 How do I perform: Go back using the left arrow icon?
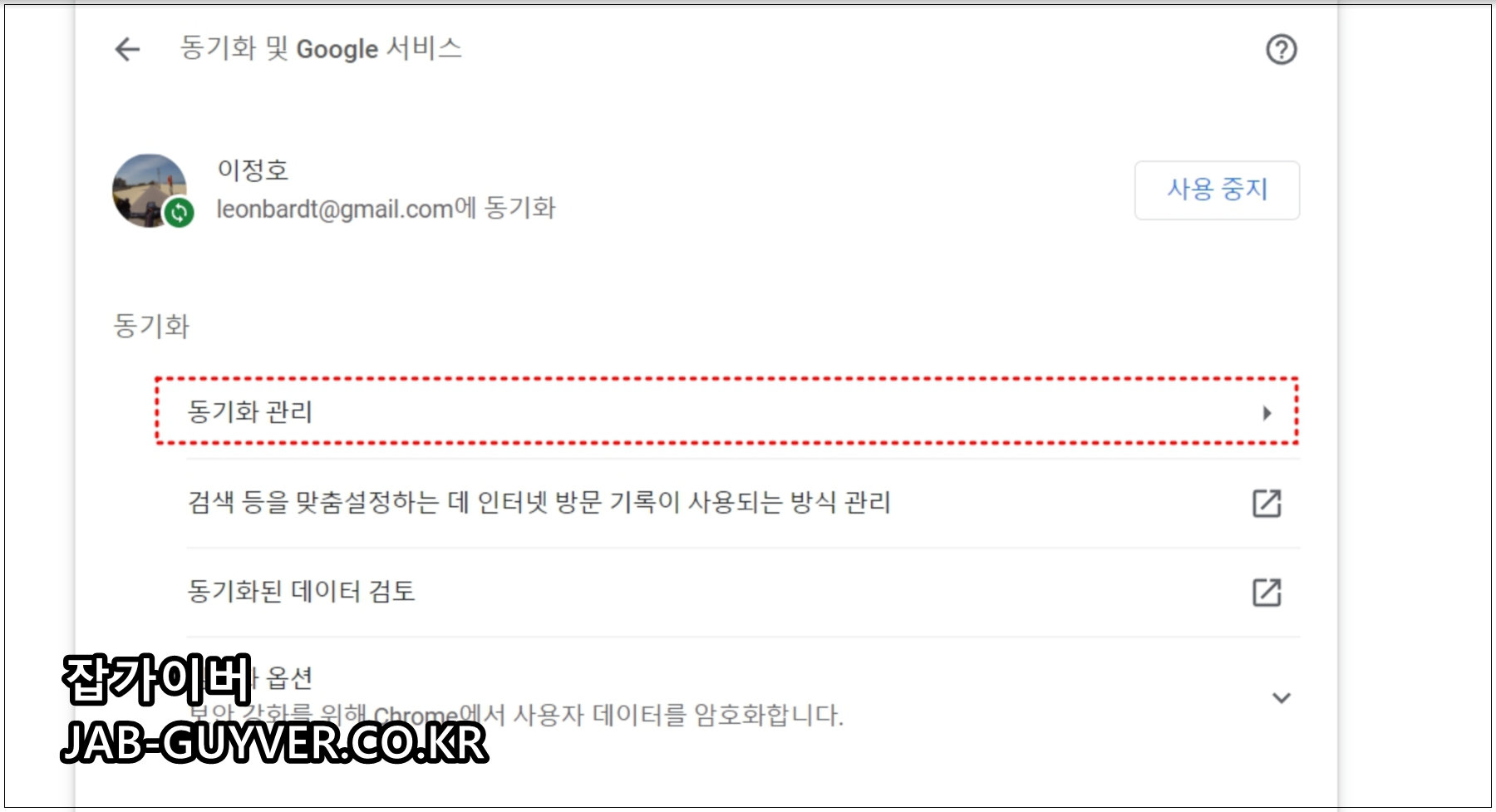127,49
